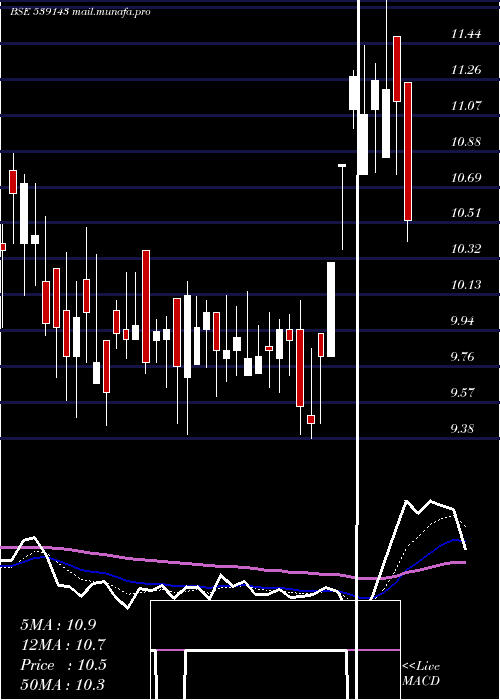
Task: Click the 10.88 price axis label
Action: pos(466,142)
